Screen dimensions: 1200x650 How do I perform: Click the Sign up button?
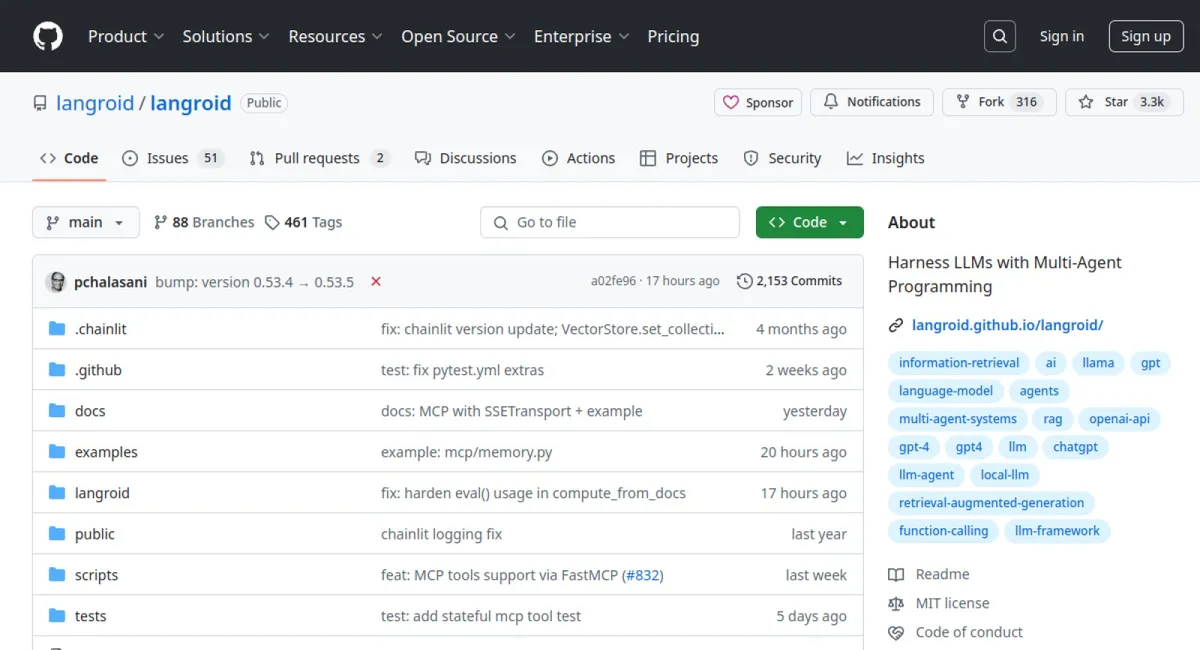[1146, 36]
